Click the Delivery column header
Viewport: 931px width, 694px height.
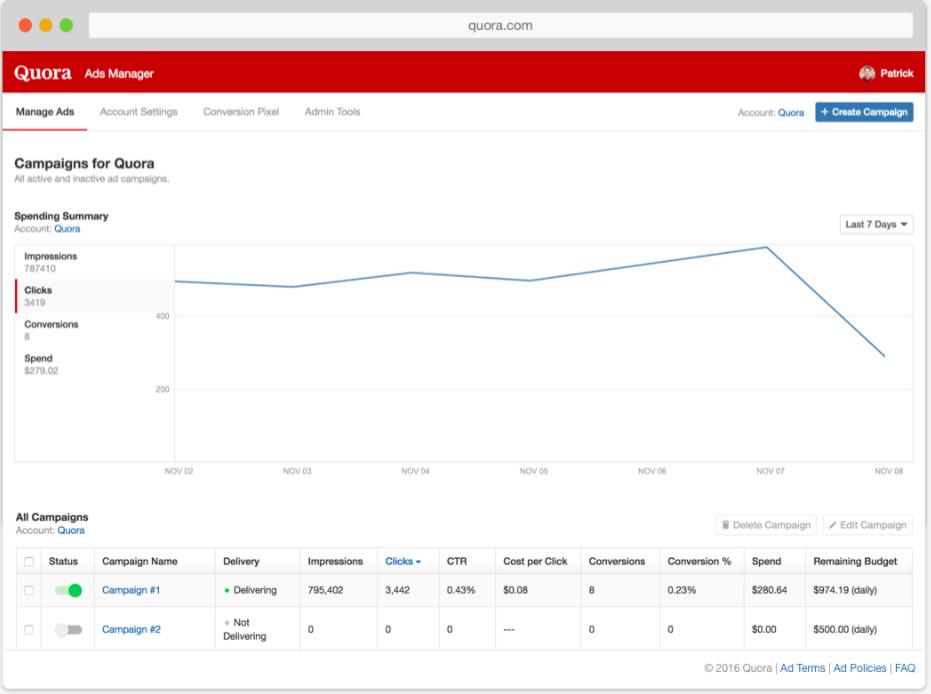coord(241,561)
